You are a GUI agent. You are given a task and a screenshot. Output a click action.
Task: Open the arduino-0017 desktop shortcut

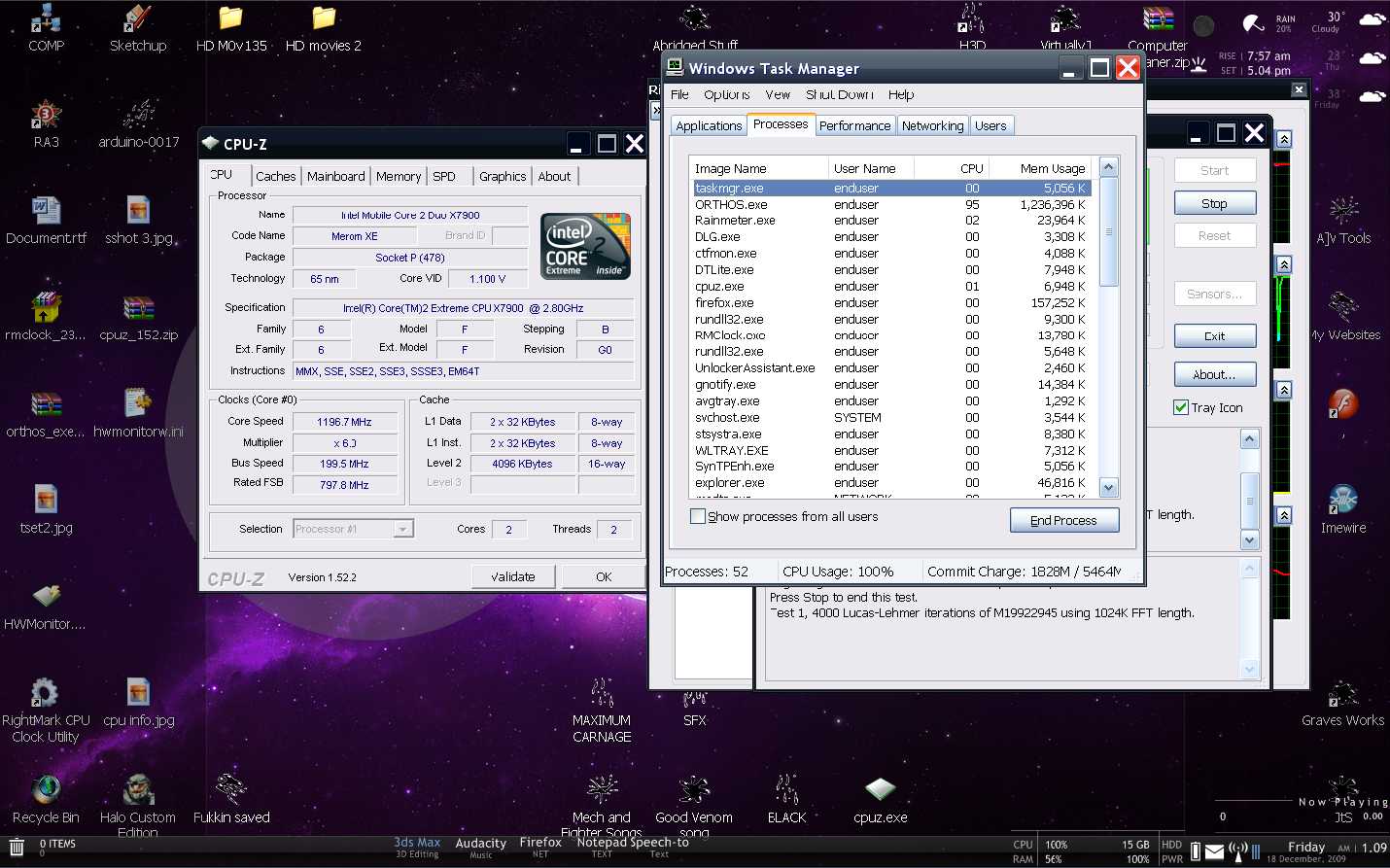click(x=139, y=117)
